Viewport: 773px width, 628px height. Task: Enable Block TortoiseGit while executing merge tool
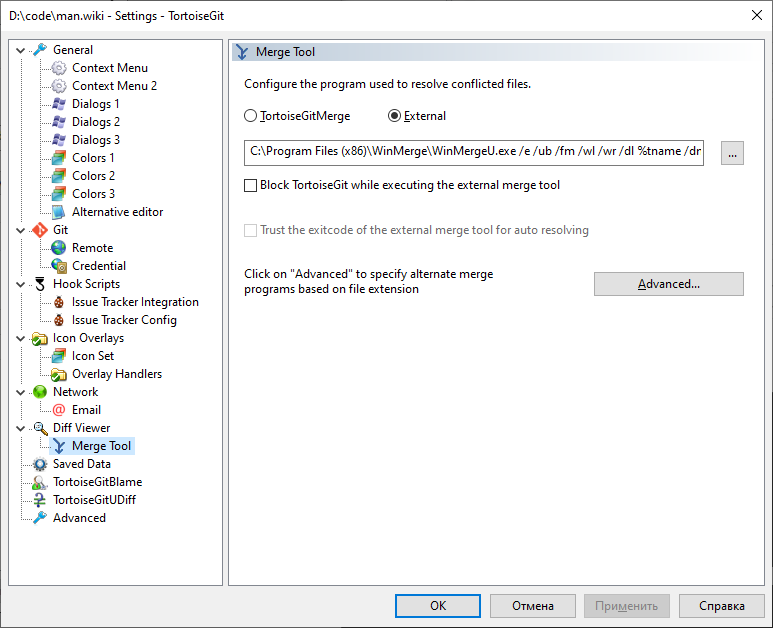pyautogui.click(x=251, y=185)
